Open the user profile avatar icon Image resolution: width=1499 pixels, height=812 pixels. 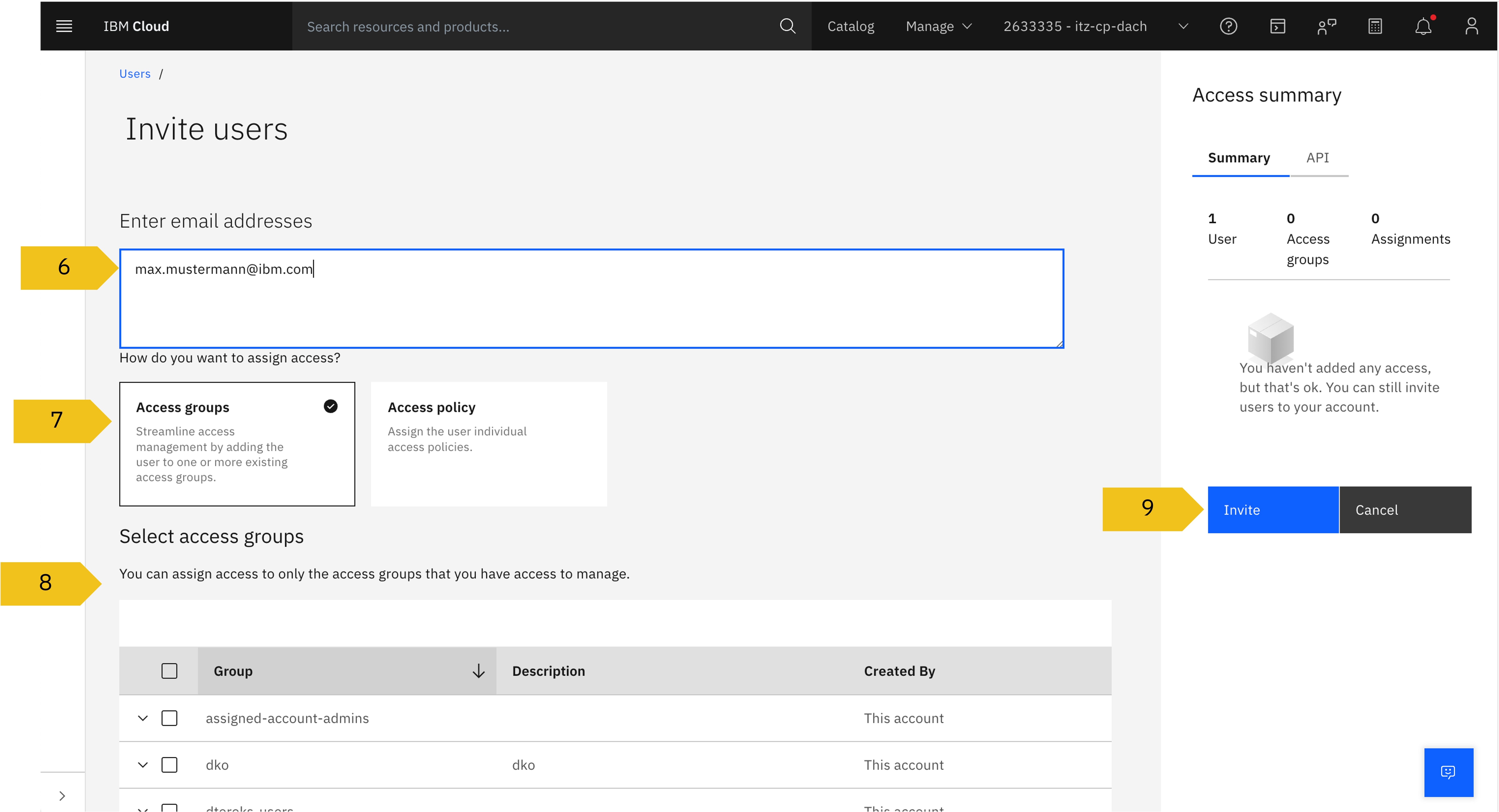pyautogui.click(x=1472, y=26)
